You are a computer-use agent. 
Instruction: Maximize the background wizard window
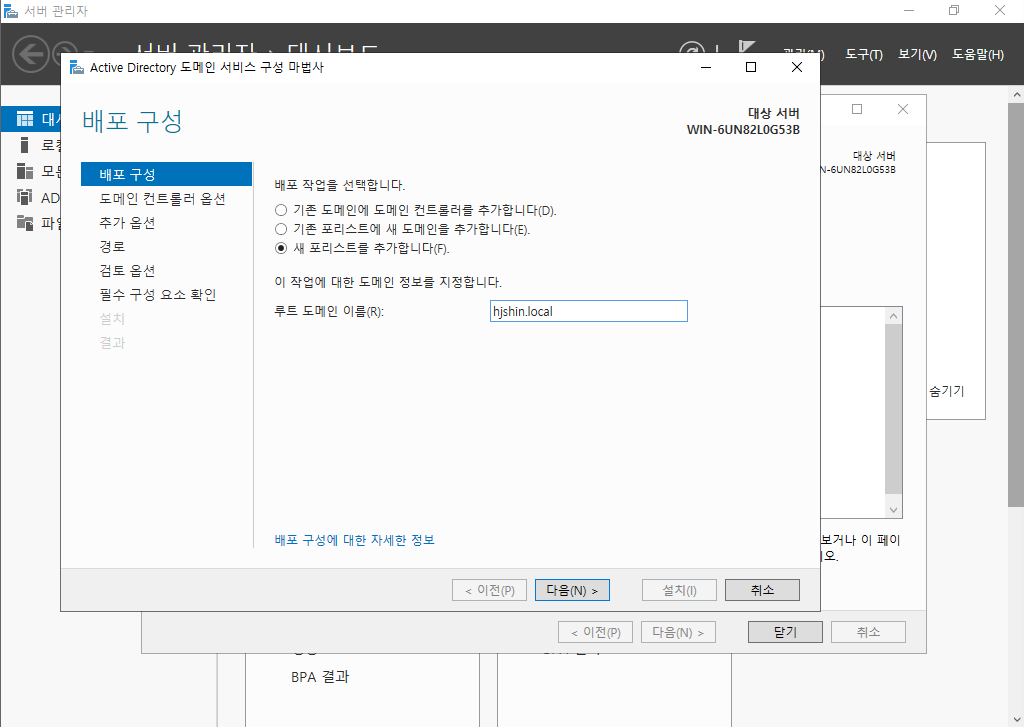(857, 109)
